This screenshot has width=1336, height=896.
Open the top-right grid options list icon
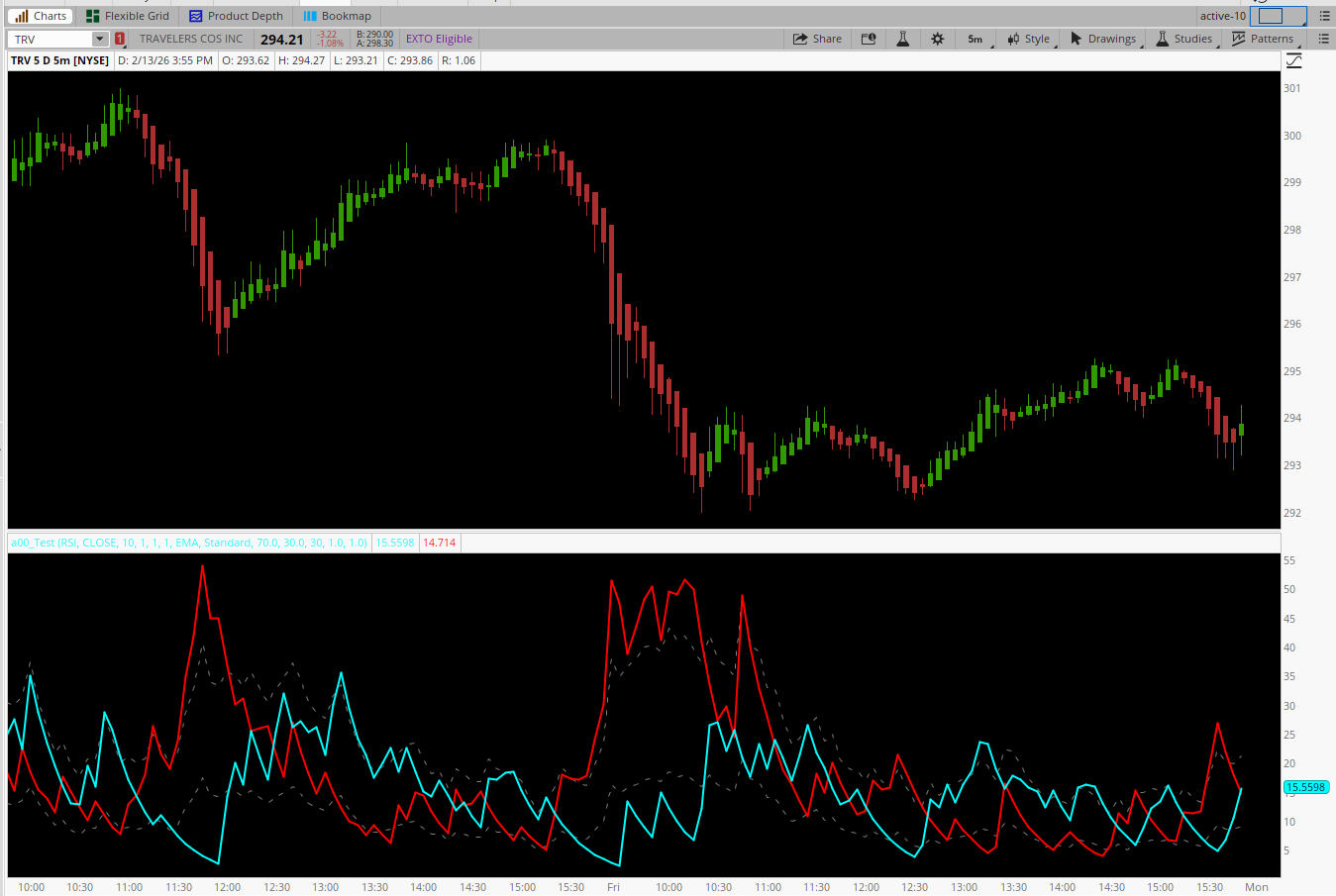coord(1324,16)
